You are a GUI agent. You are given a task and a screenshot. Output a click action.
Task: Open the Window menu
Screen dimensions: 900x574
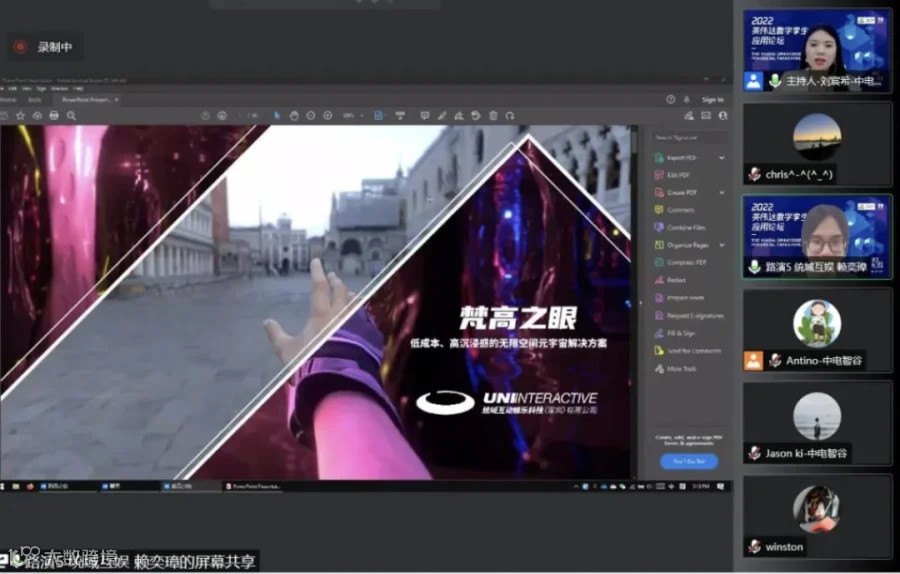[x=60, y=88]
